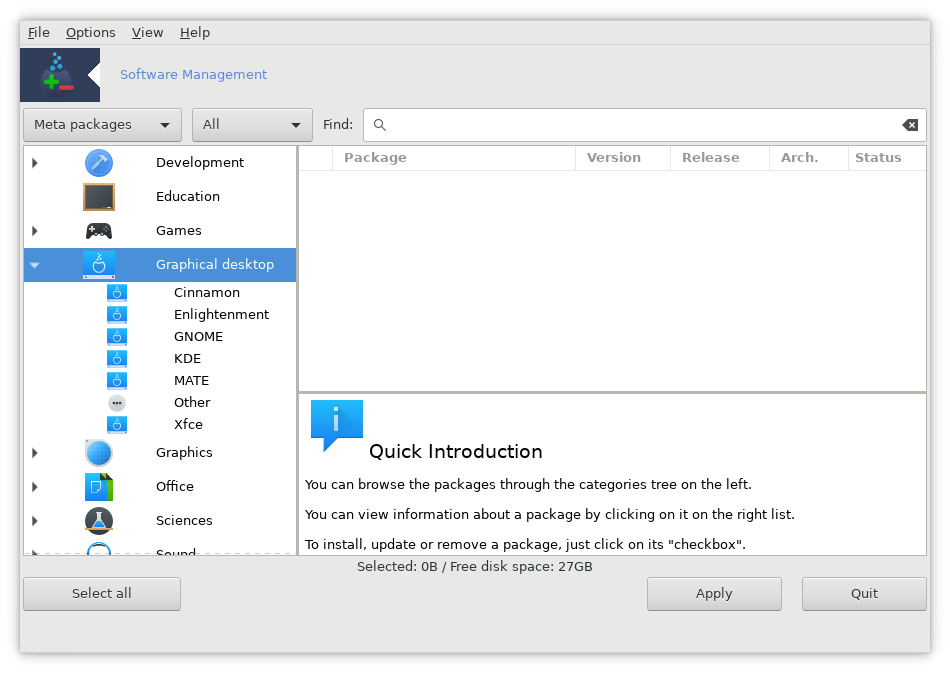Open the Options menu
950x673 pixels.
click(91, 33)
